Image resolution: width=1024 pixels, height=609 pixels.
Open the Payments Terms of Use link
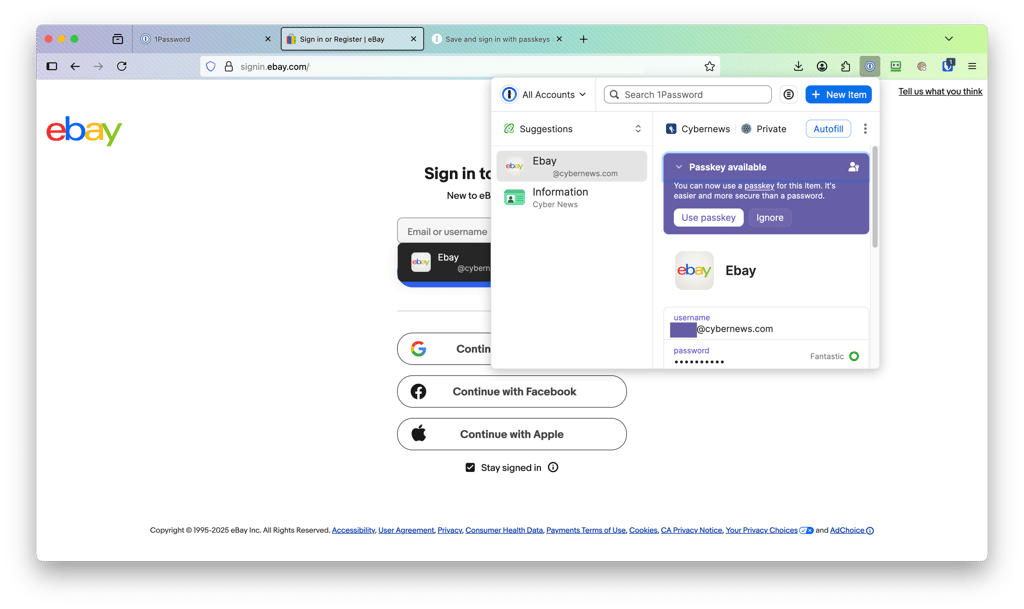coord(586,530)
